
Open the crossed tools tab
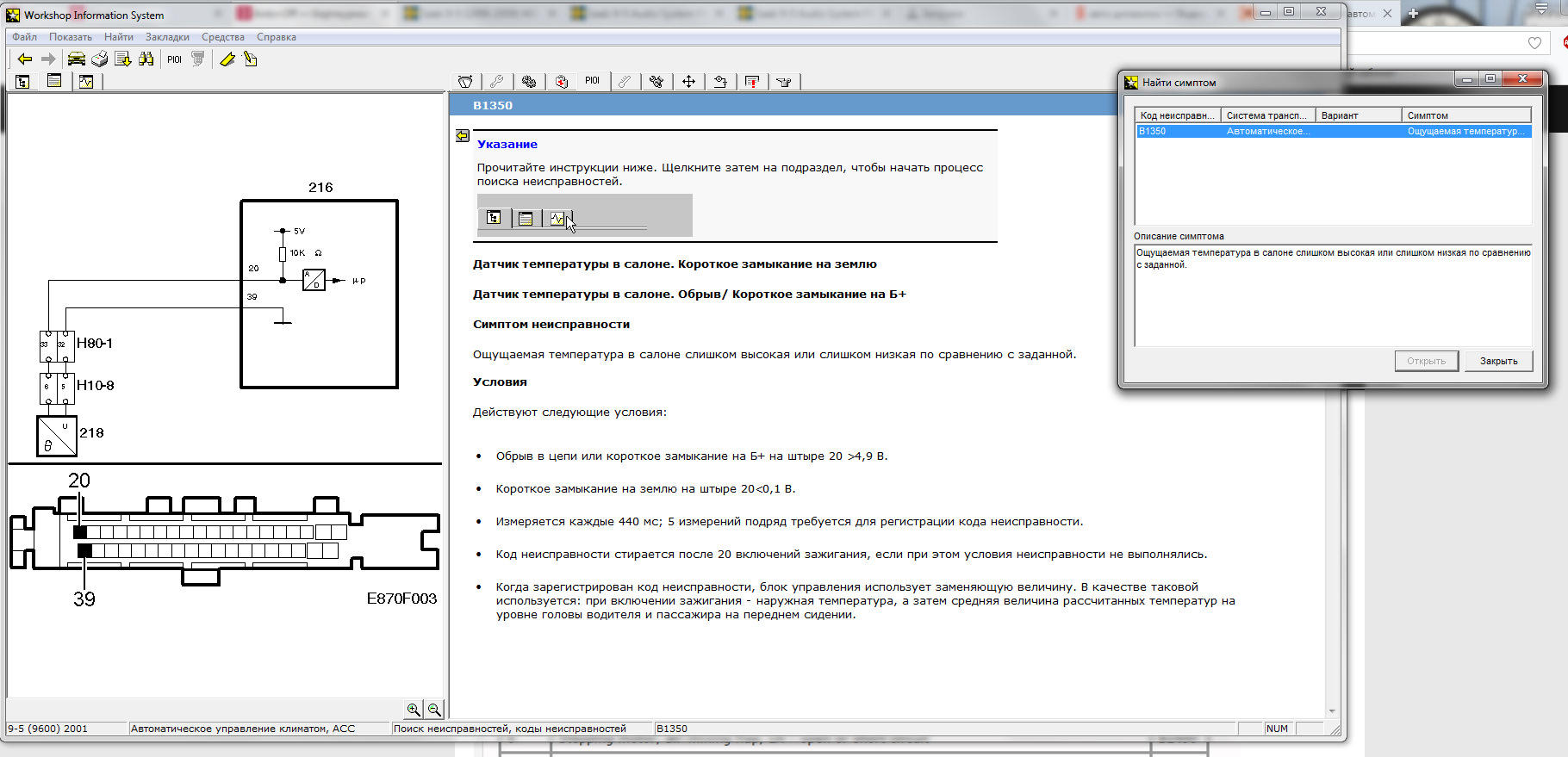click(656, 82)
